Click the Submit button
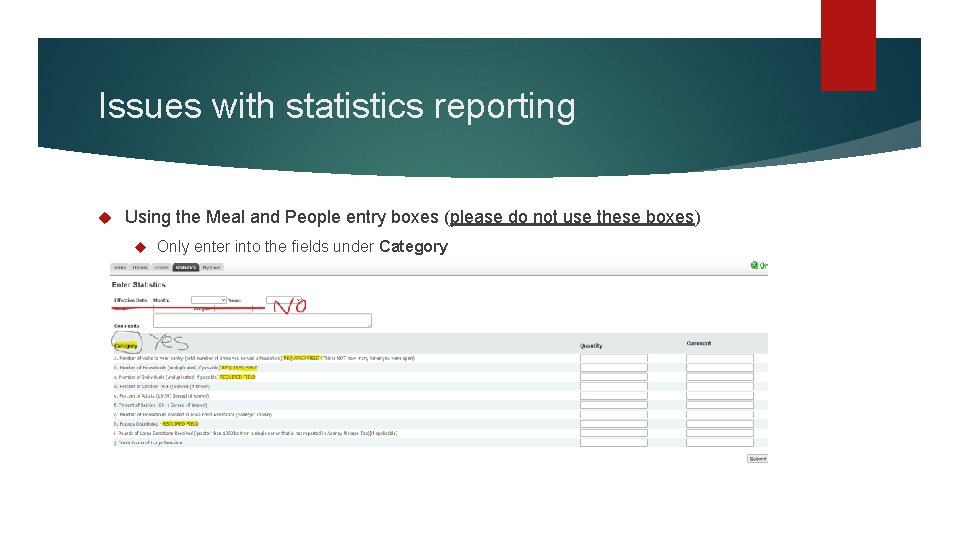The width and height of the screenshot is (960, 540). [x=757, y=459]
